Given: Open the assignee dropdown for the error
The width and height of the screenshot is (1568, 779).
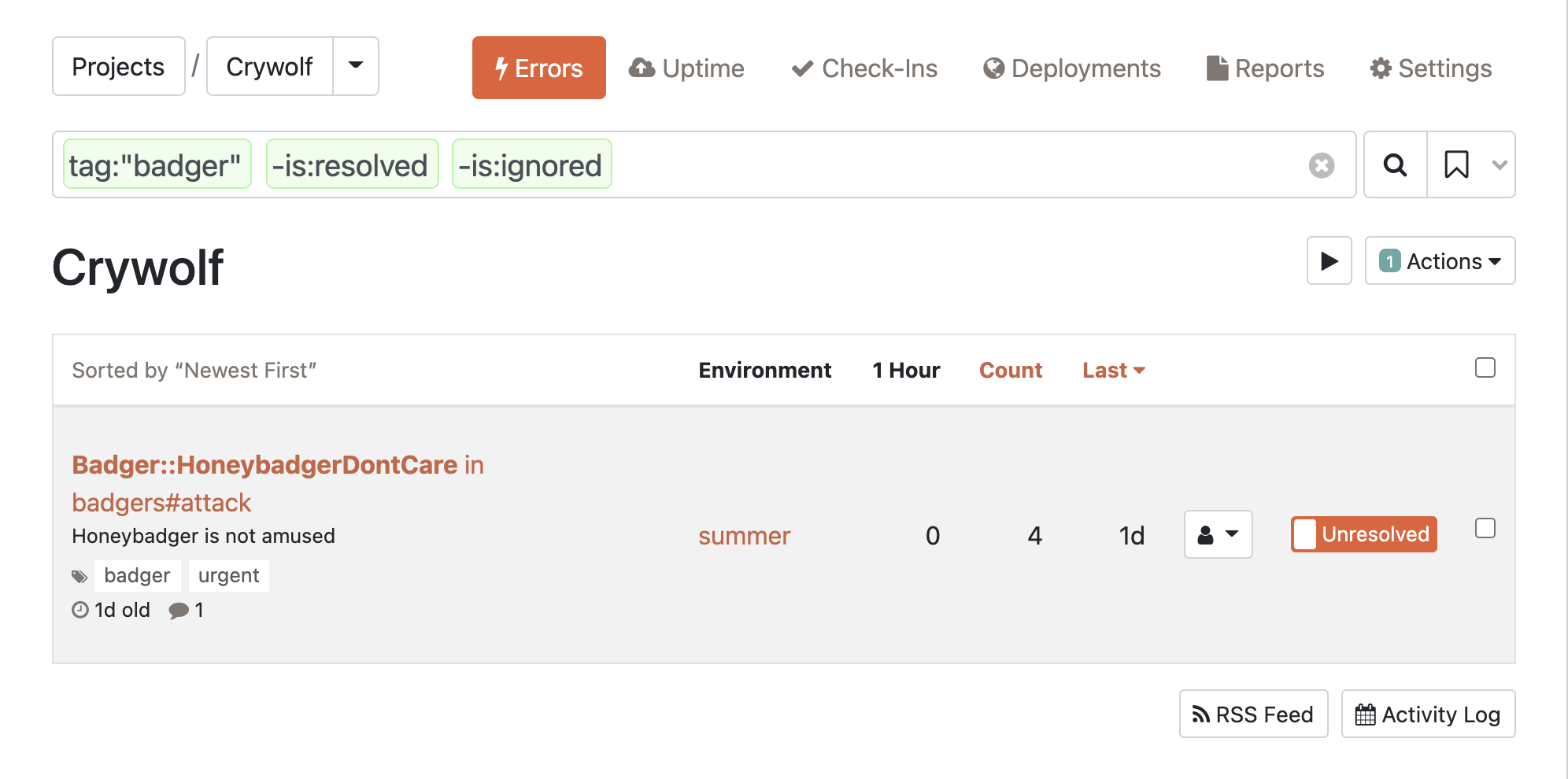Looking at the screenshot, I should pyautogui.click(x=1217, y=534).
